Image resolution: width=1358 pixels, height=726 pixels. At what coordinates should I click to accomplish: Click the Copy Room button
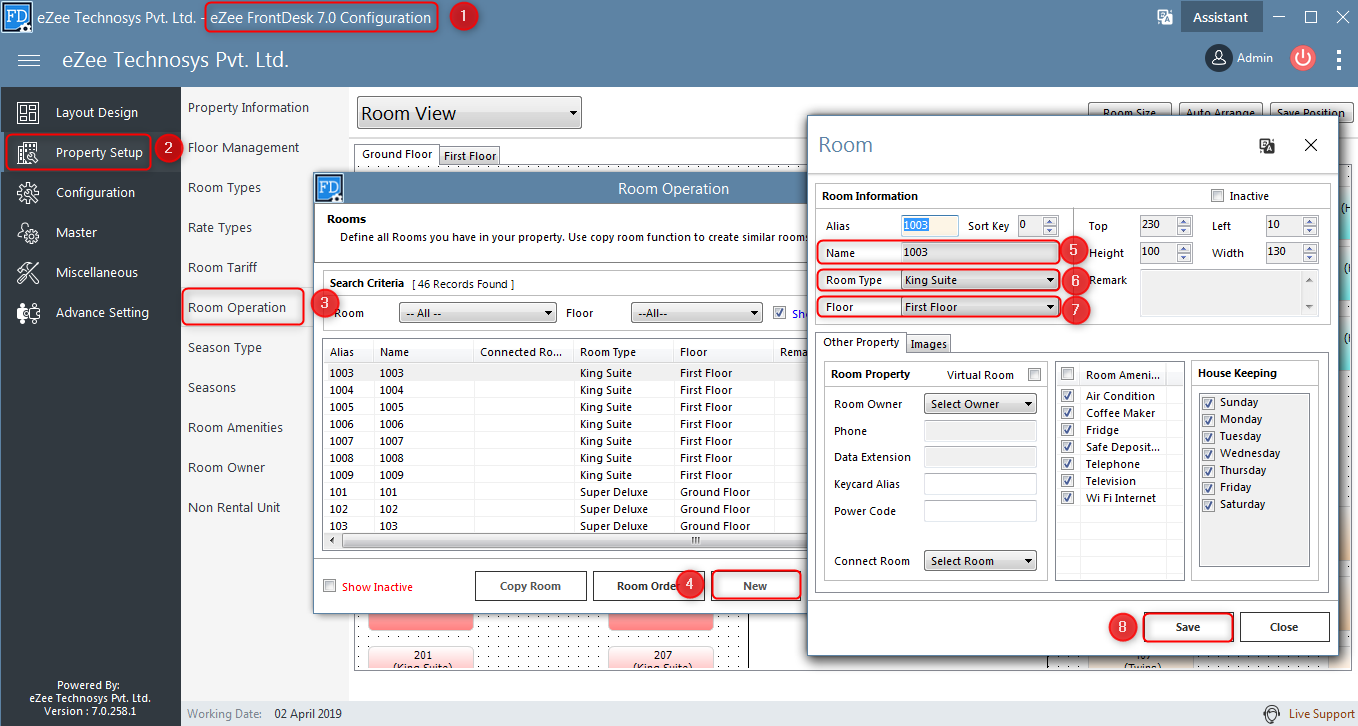[530, 586]
